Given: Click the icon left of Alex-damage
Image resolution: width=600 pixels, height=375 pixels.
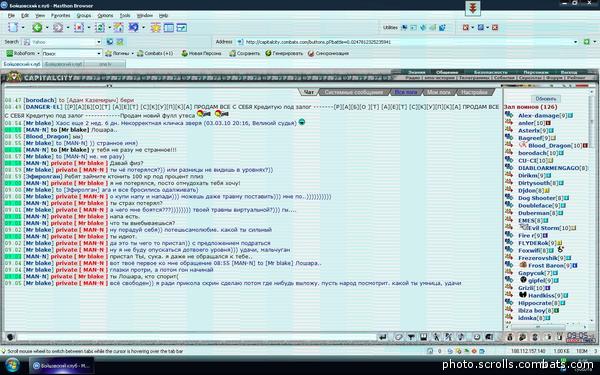Looking at the screenshot, I should 509,115.
